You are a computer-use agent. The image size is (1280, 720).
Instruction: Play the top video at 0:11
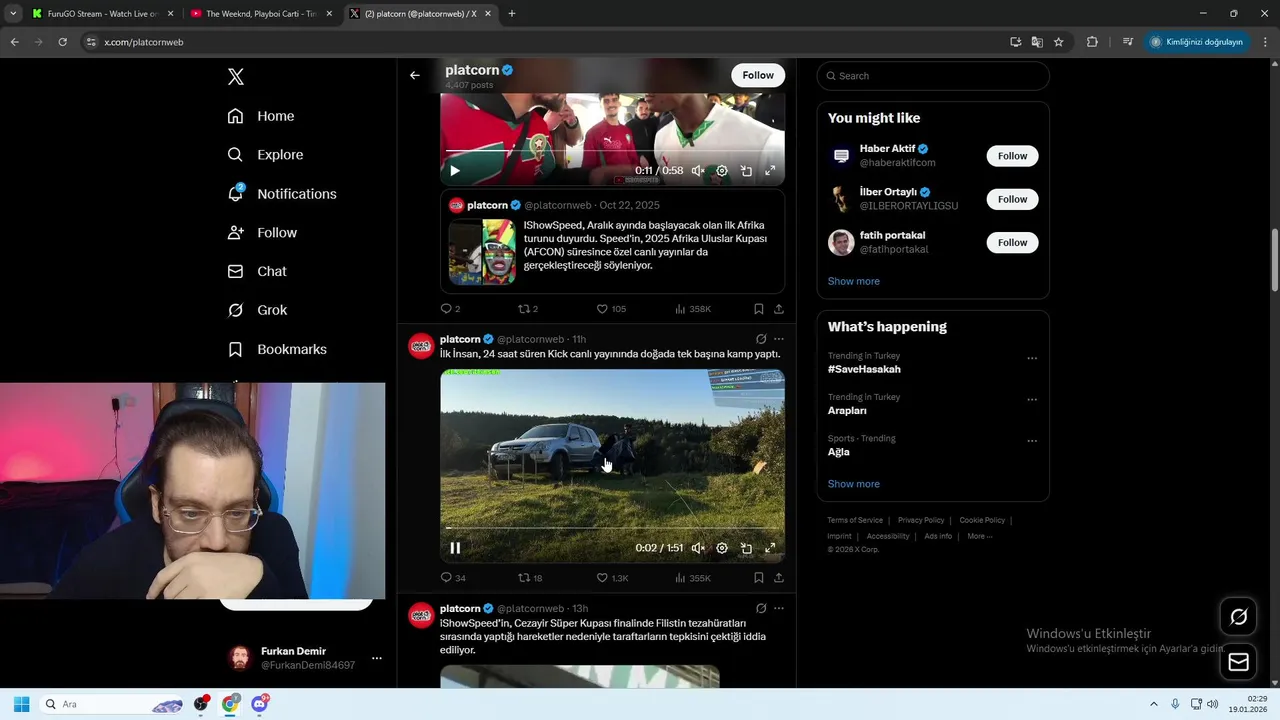point(455,171)
